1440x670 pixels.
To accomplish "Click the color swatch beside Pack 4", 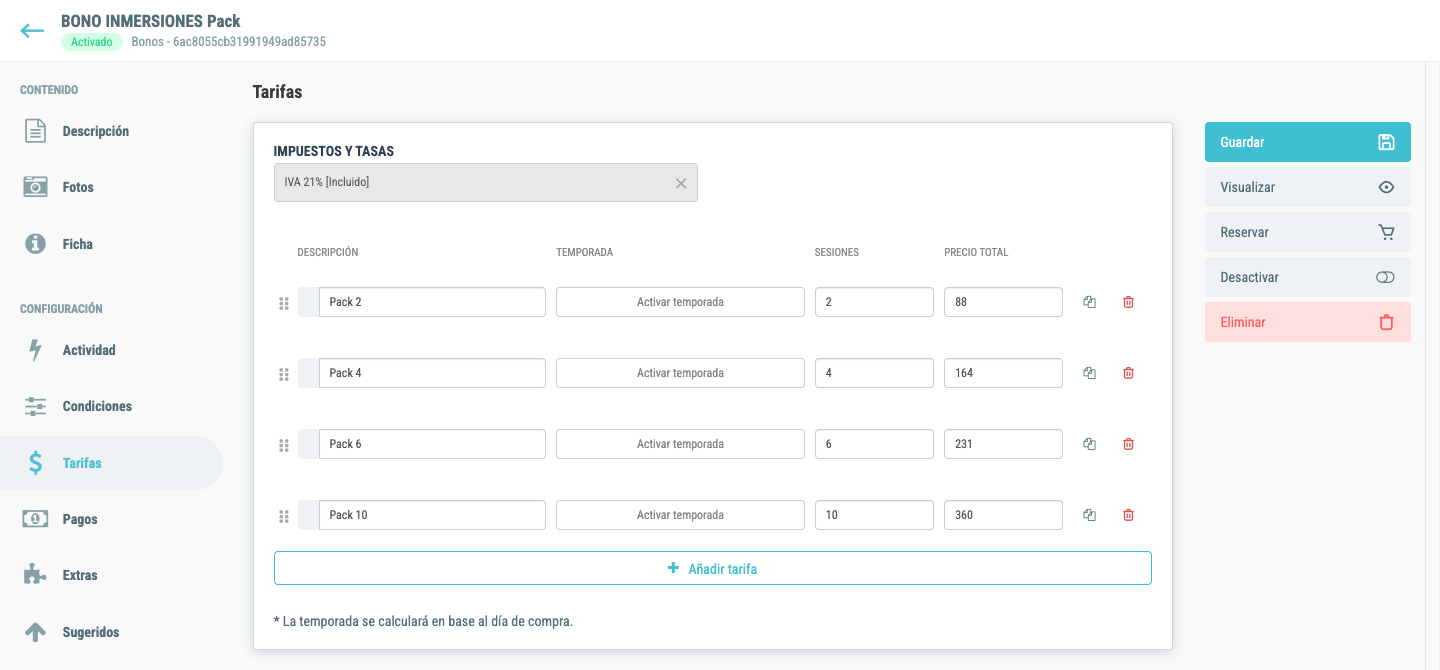I will 308,373.
